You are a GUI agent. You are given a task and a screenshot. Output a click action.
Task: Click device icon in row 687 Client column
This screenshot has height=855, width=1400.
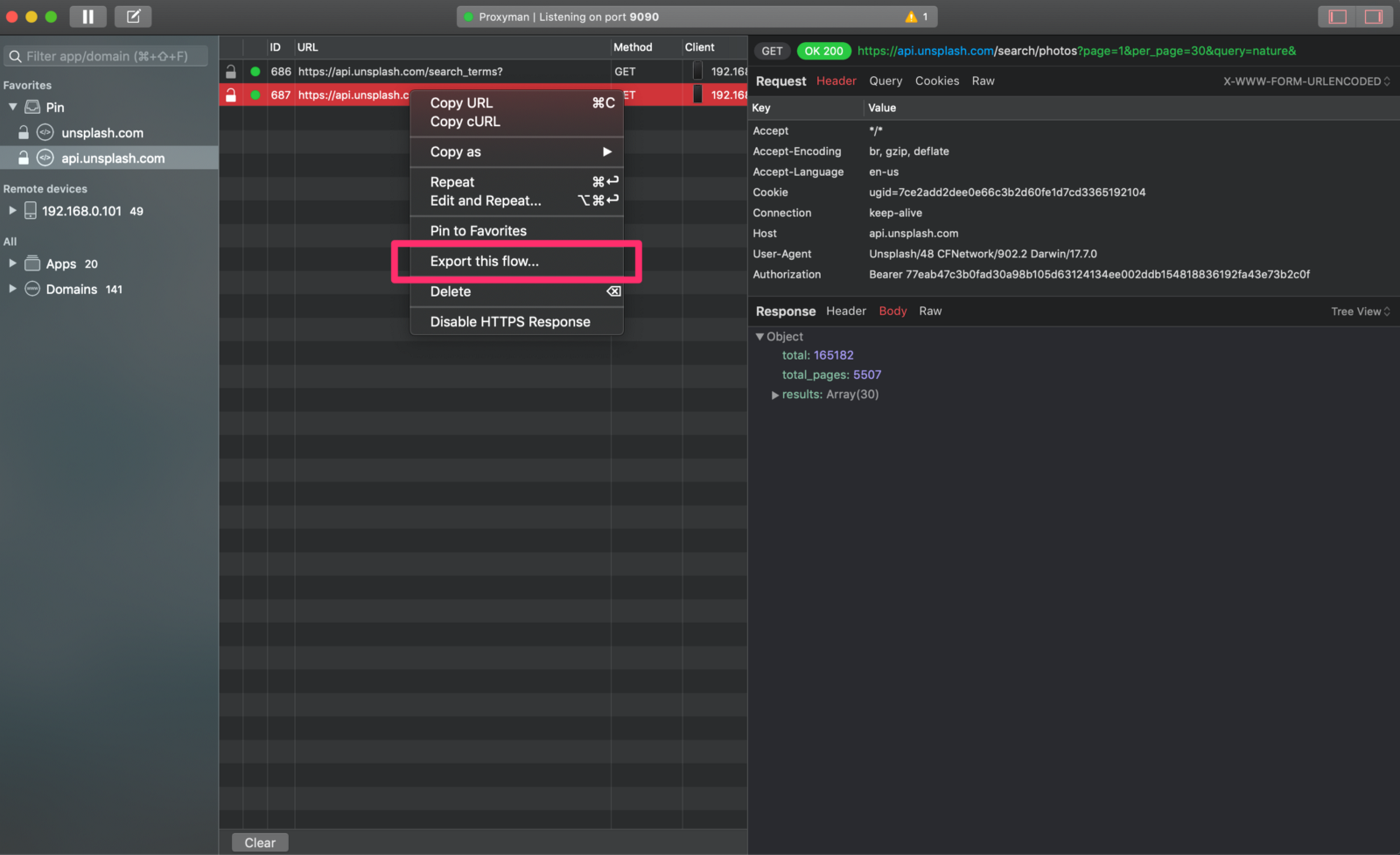[697, 95]
